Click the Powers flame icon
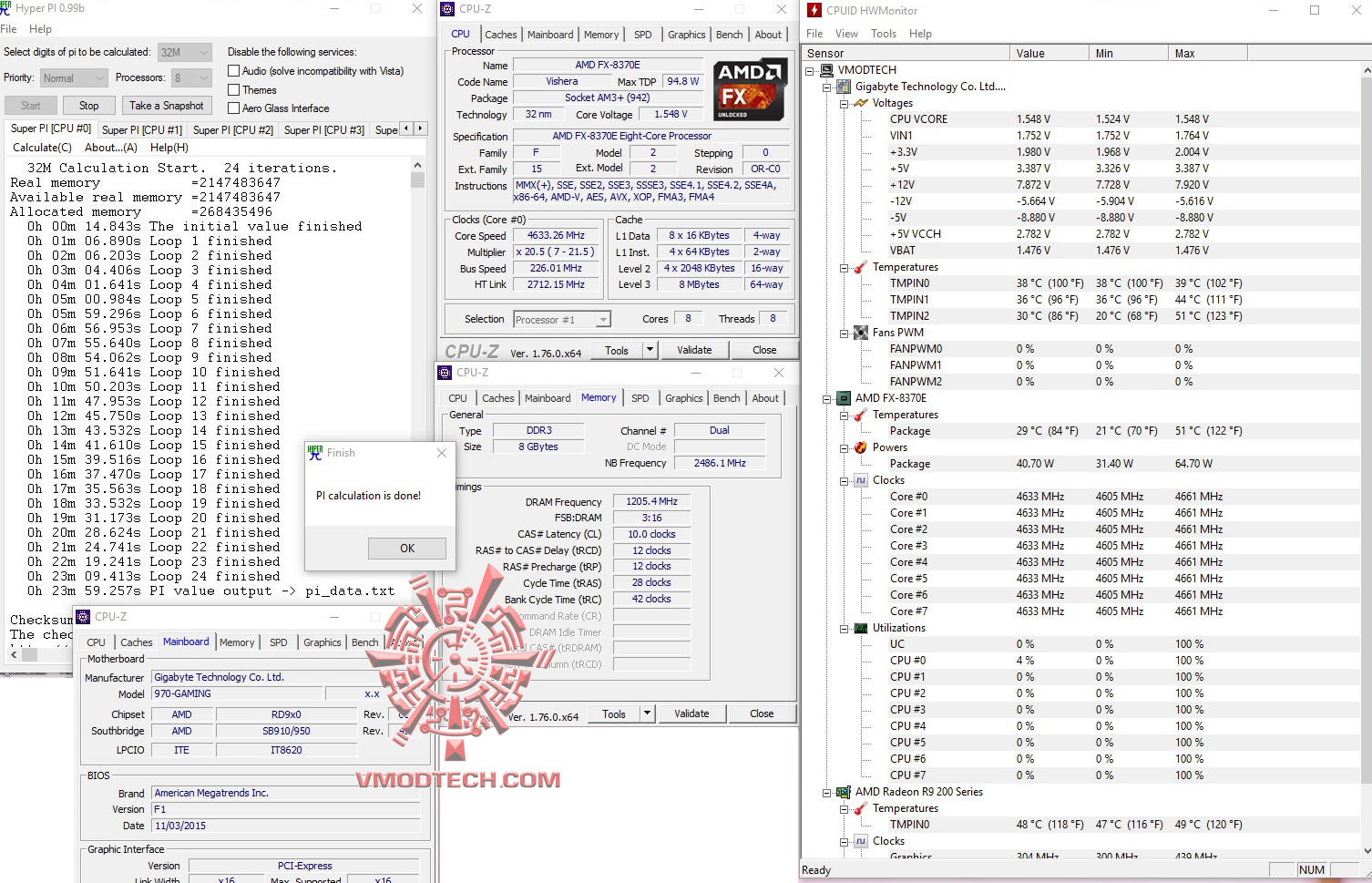Image resolution: width=1372 pixels, height=883 pixels. pyautogui.click(x=861, y=447)
